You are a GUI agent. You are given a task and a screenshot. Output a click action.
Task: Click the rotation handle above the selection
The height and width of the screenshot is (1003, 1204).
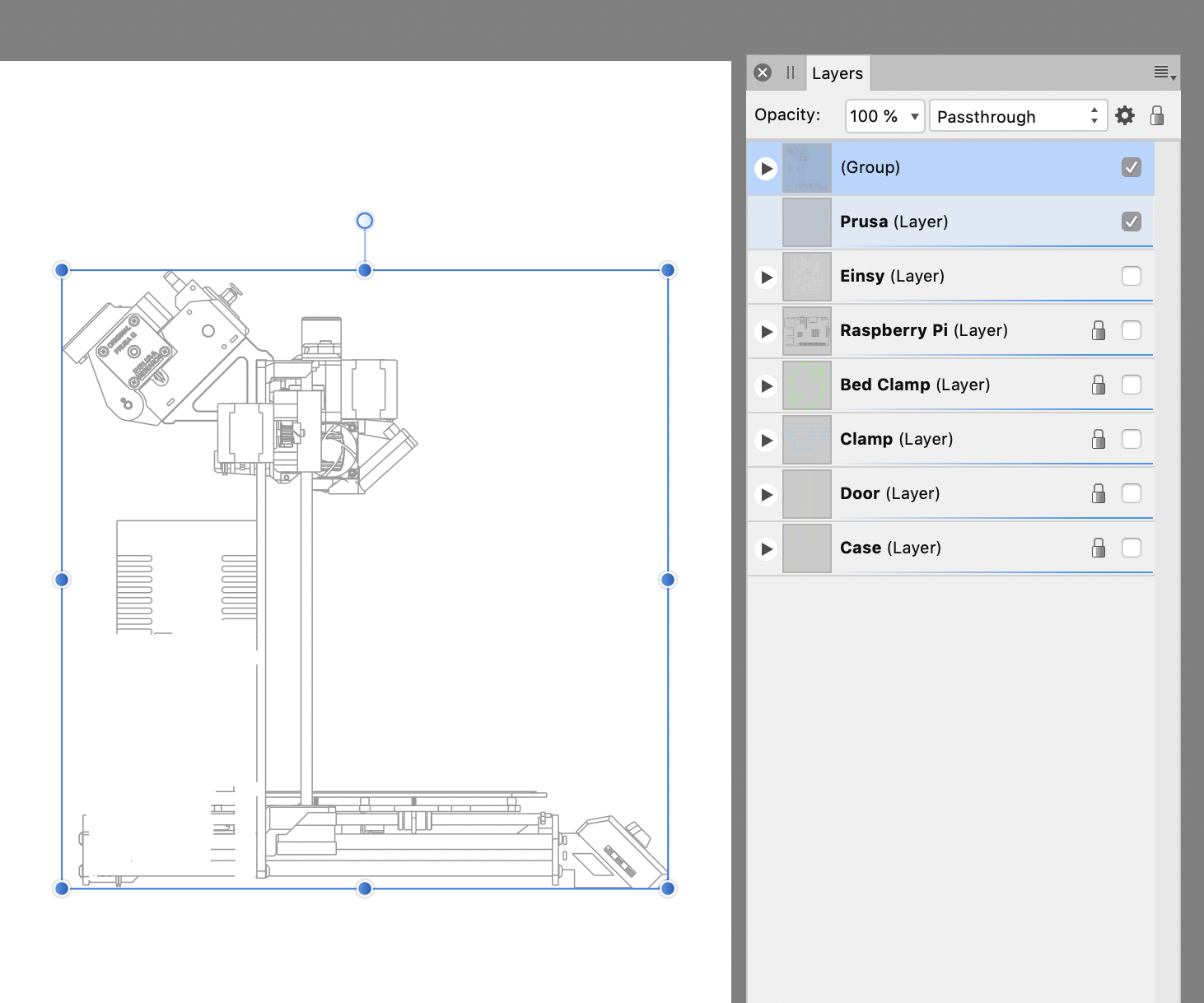(x=365, y=221)
